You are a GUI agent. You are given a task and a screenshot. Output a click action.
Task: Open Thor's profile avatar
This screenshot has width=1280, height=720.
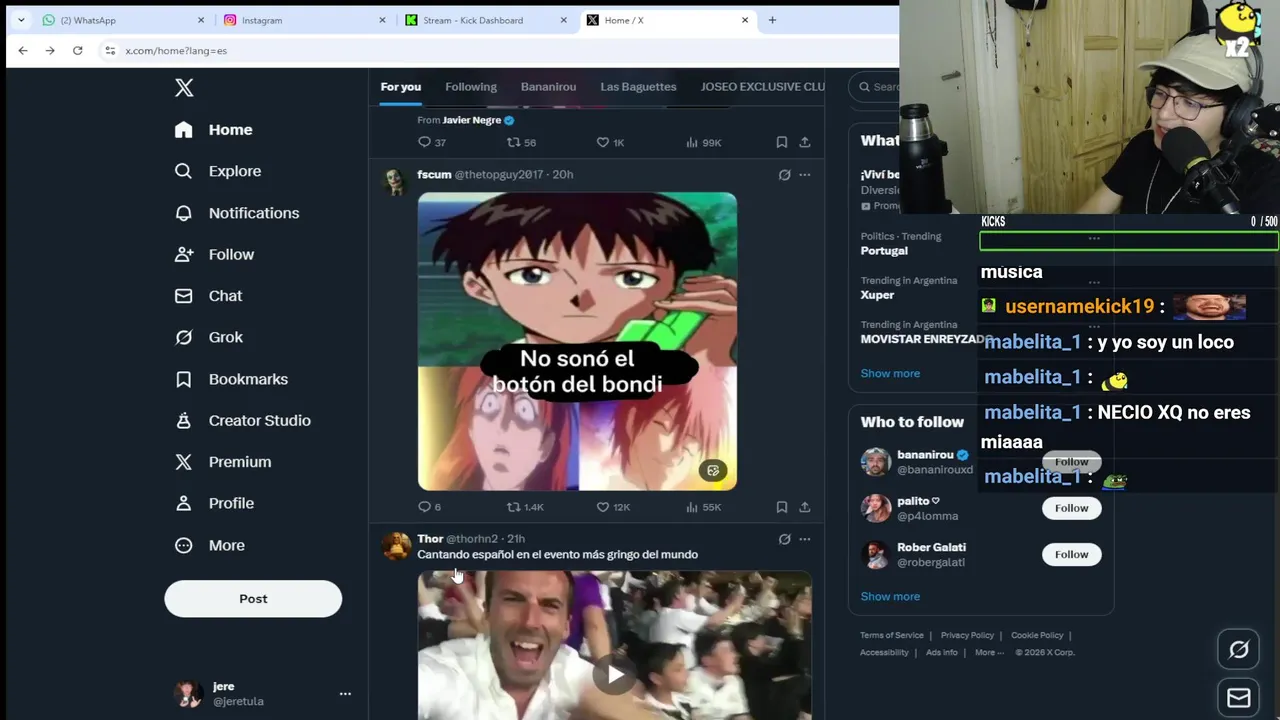point(396,546)
